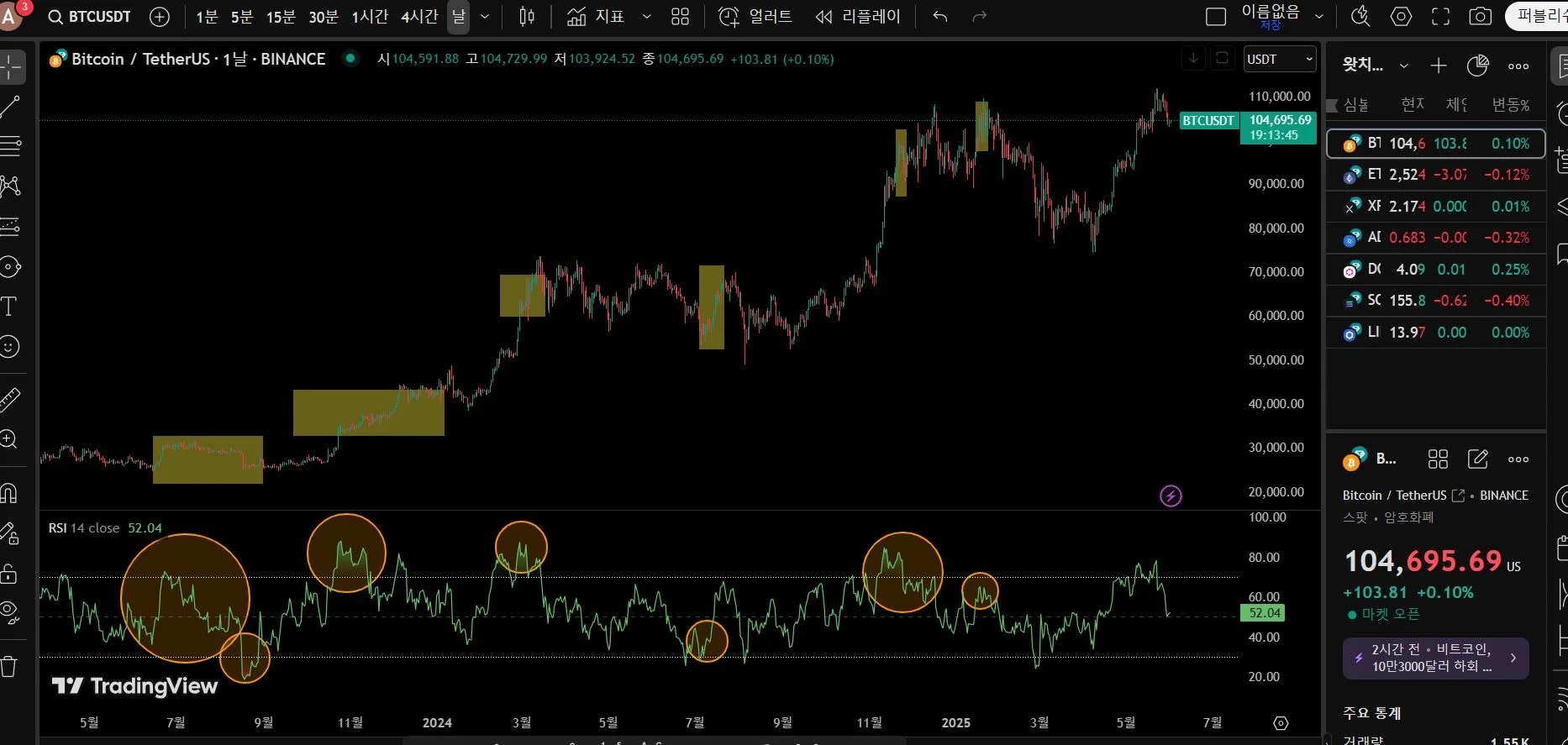Screen dimensions: 1568x745
Task: Open the USDT currency dropdown
Action: point(1279,59)
